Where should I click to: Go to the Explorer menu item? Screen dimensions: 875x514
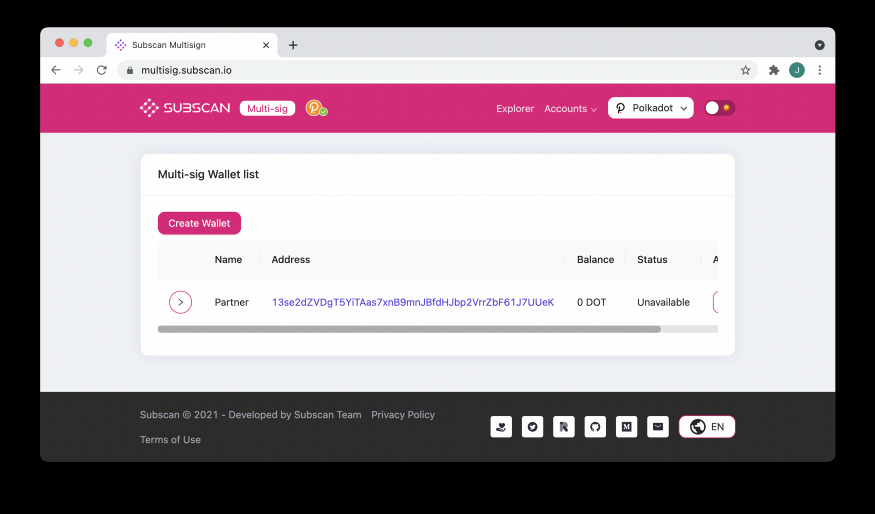[x=515, y=109]
